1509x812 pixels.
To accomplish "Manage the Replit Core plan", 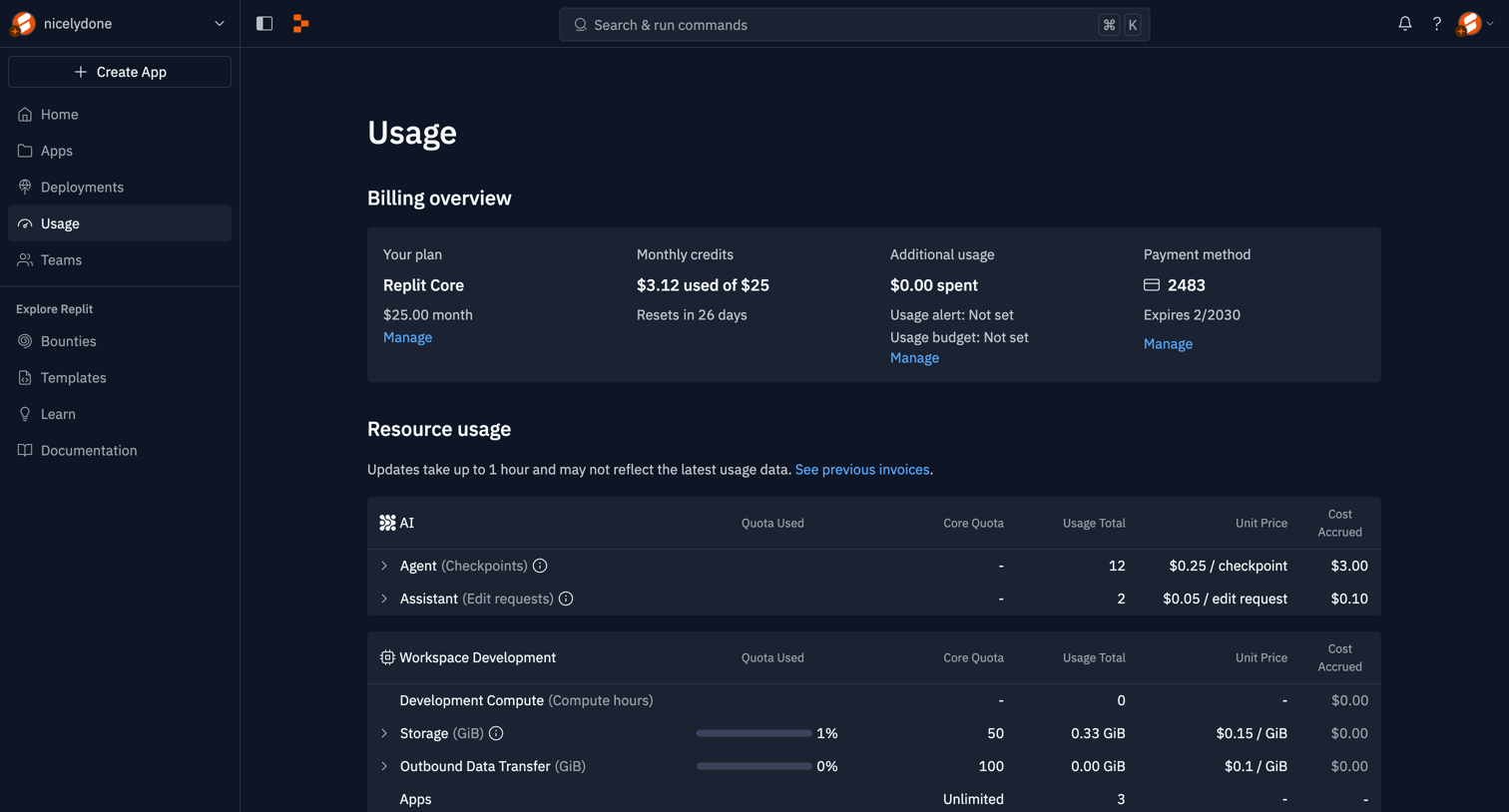I will pyautogui.click(x=407, y=337).
